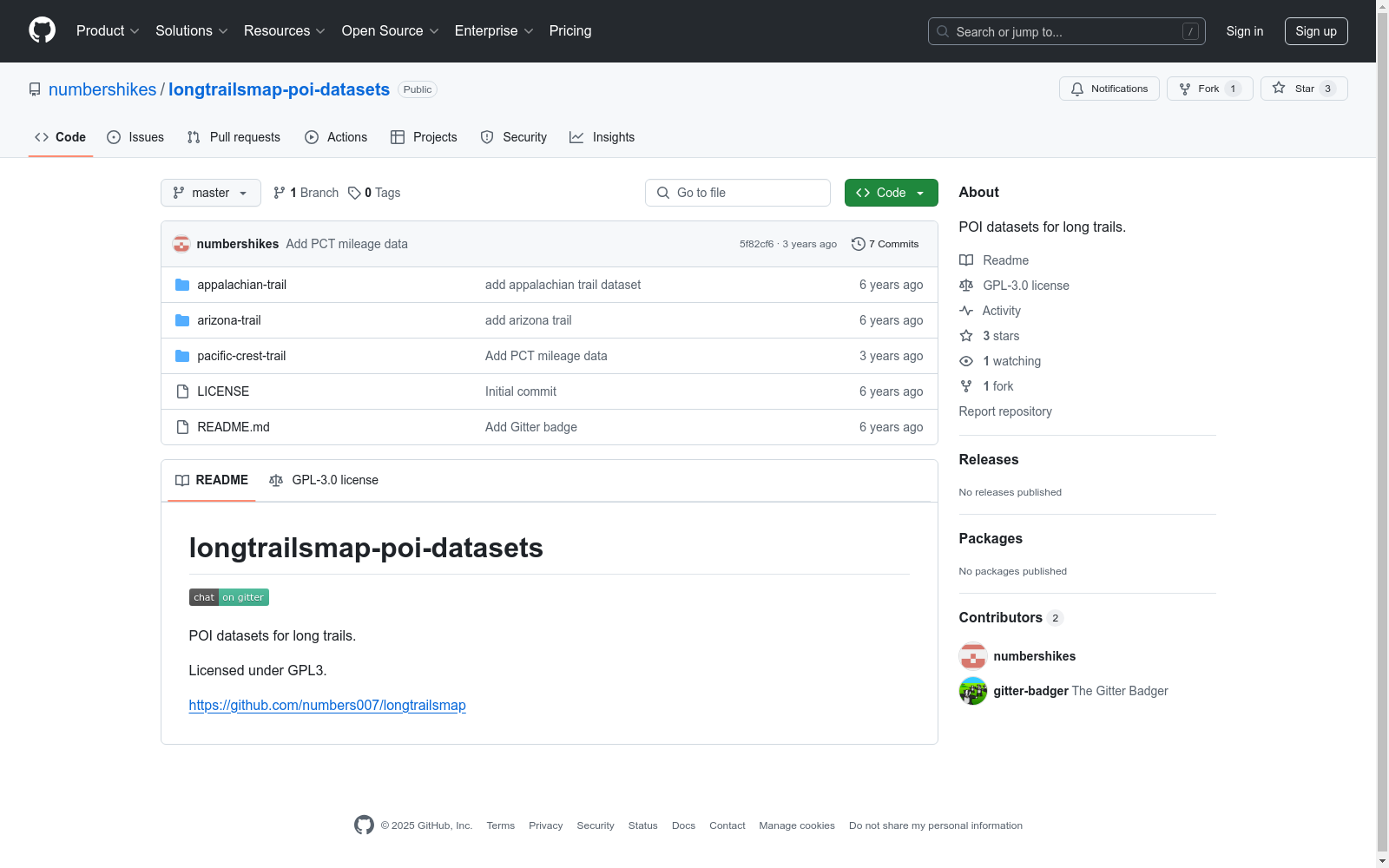Open the Contributors heading link

[1010, 617]
